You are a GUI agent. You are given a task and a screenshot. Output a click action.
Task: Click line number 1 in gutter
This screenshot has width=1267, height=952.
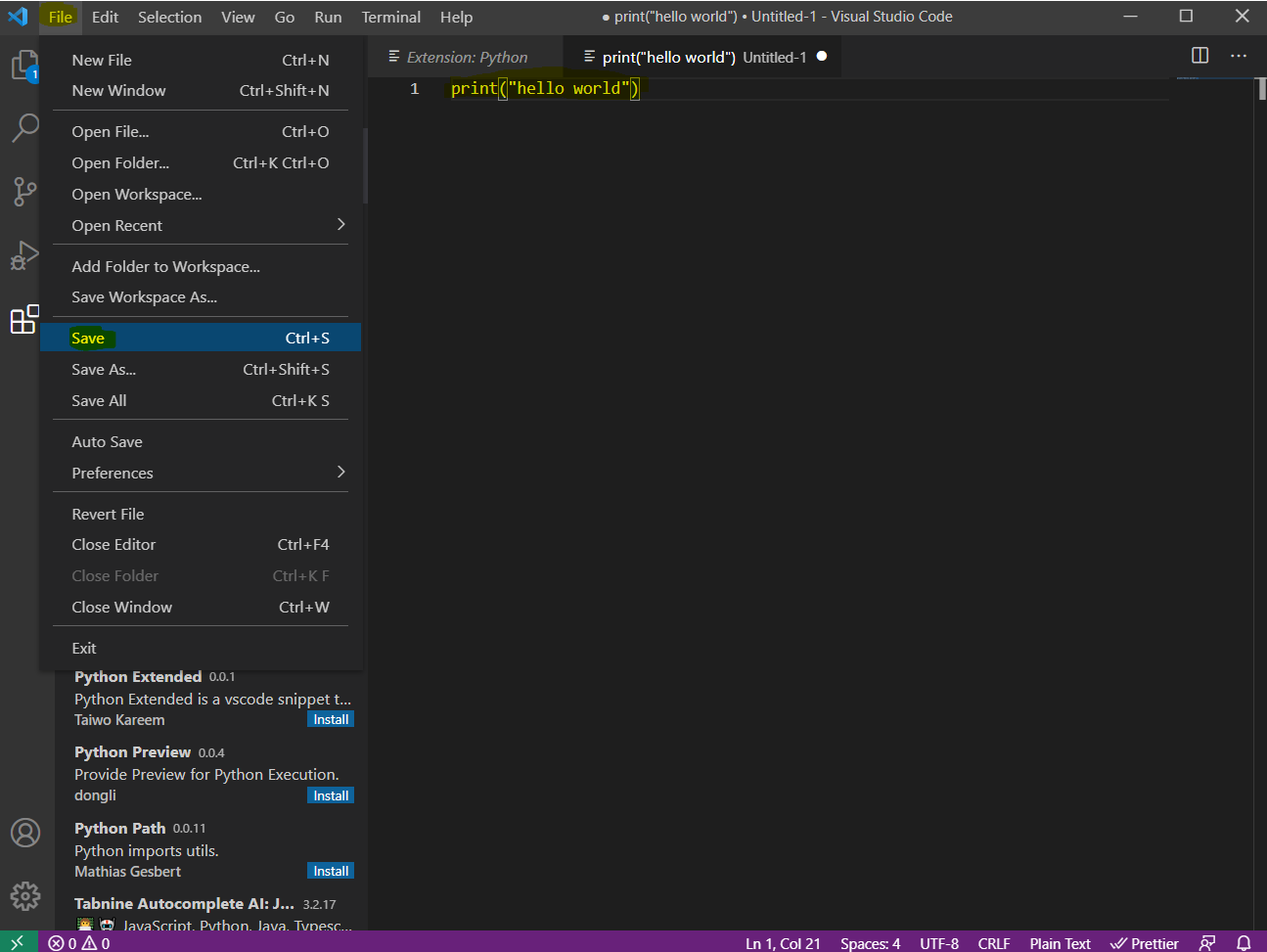[414, 88]
